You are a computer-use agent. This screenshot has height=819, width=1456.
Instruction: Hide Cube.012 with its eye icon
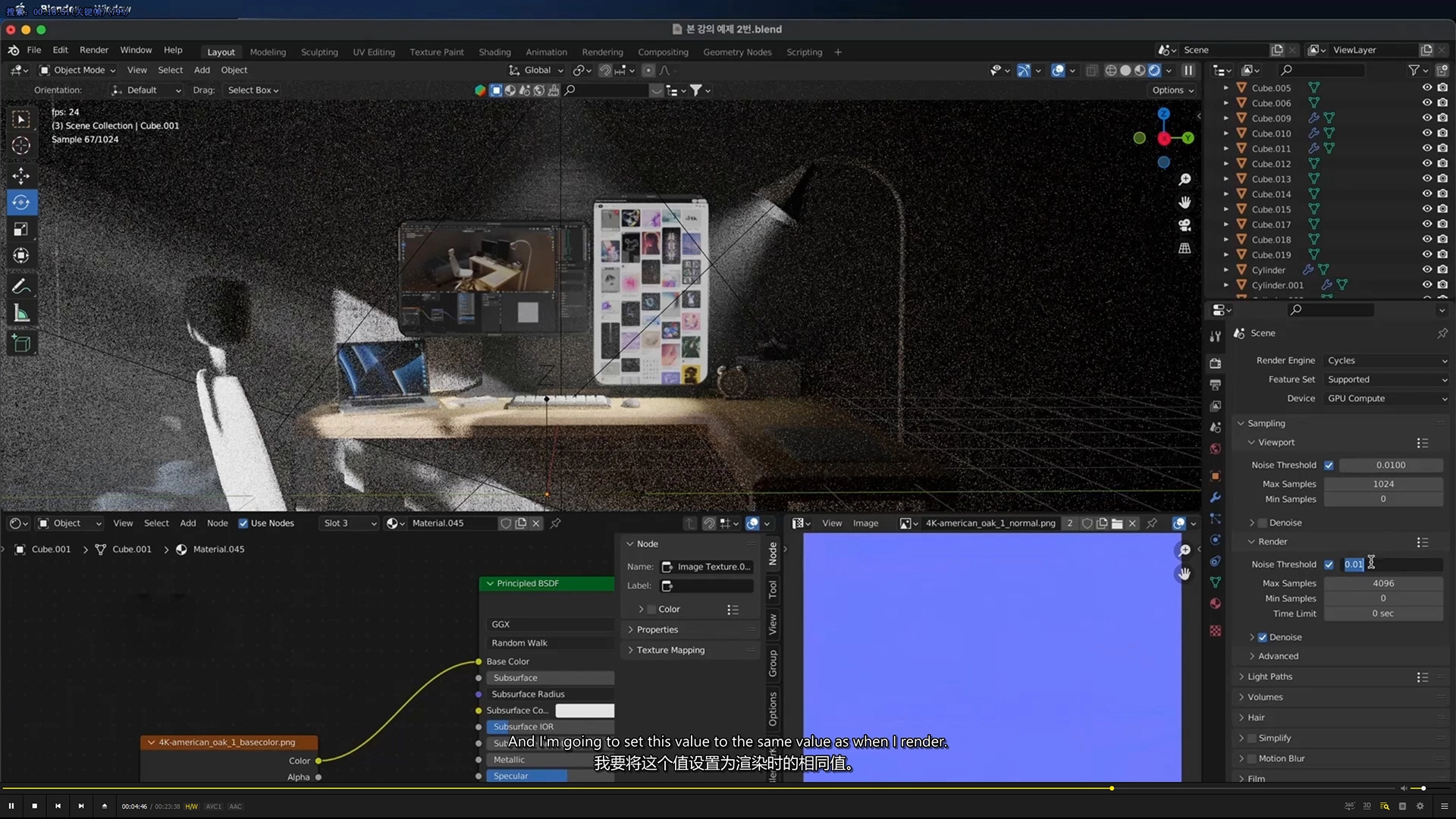(x=1426, y=164)
